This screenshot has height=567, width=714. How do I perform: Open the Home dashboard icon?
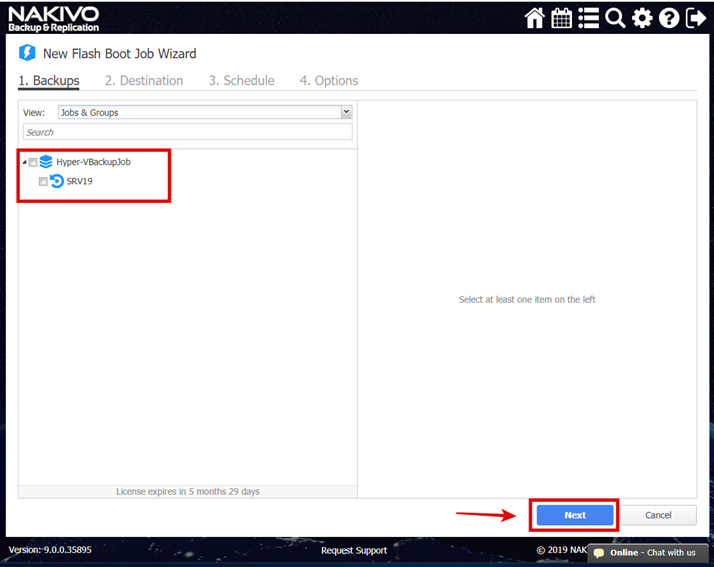click(x=534, y=18)
